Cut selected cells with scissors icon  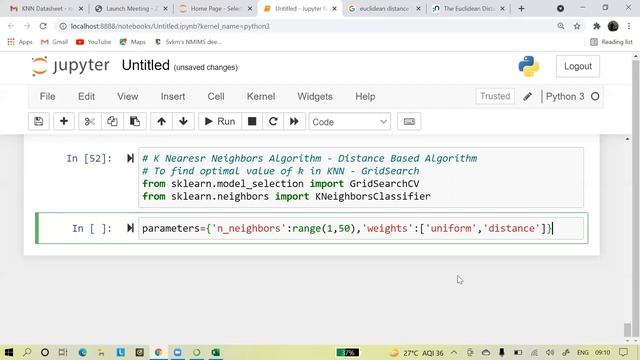(89, 122)
